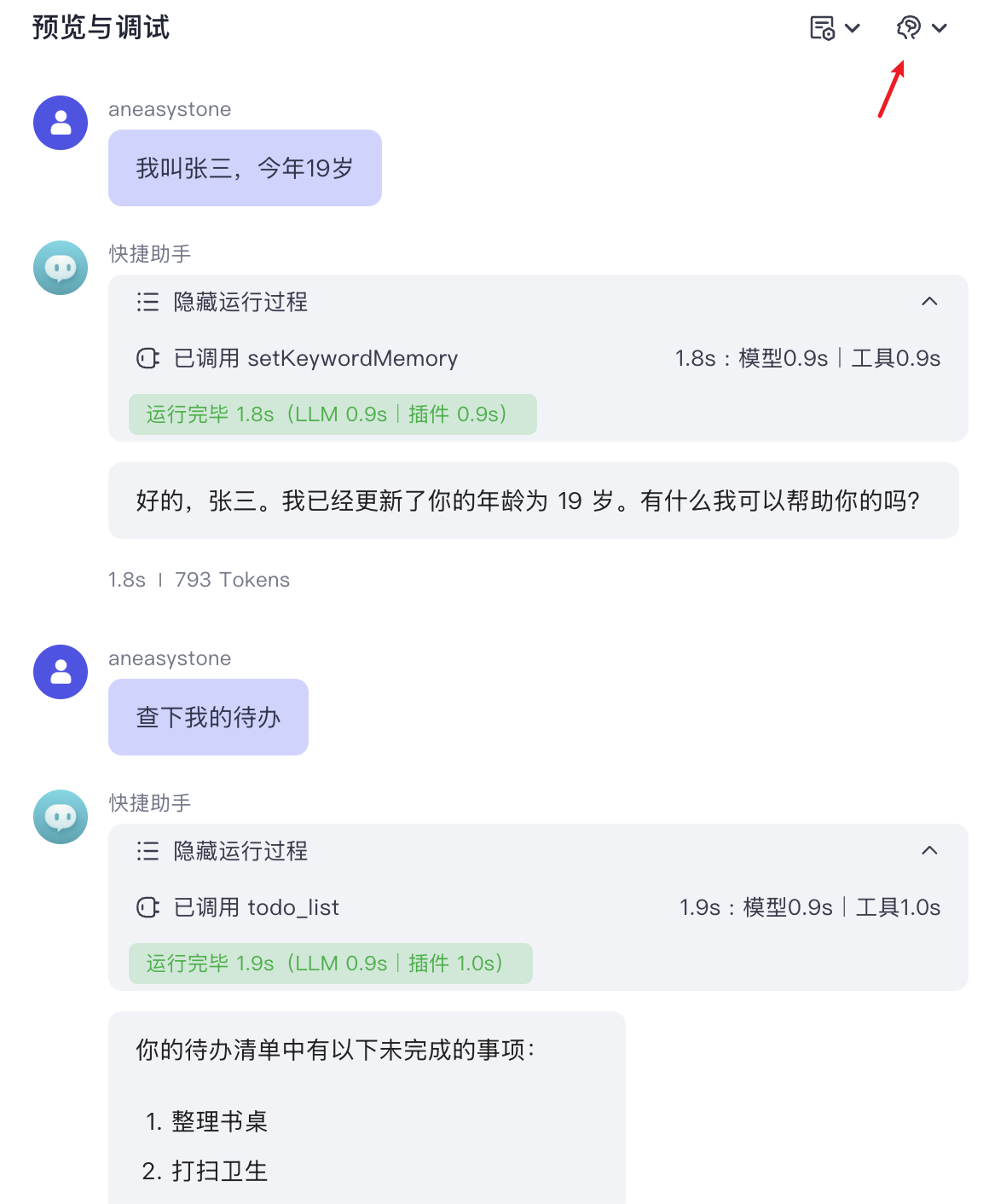989x1204 pixels.
Task: Open the todo_list plugin call entry
Action: tap(538, 907)
